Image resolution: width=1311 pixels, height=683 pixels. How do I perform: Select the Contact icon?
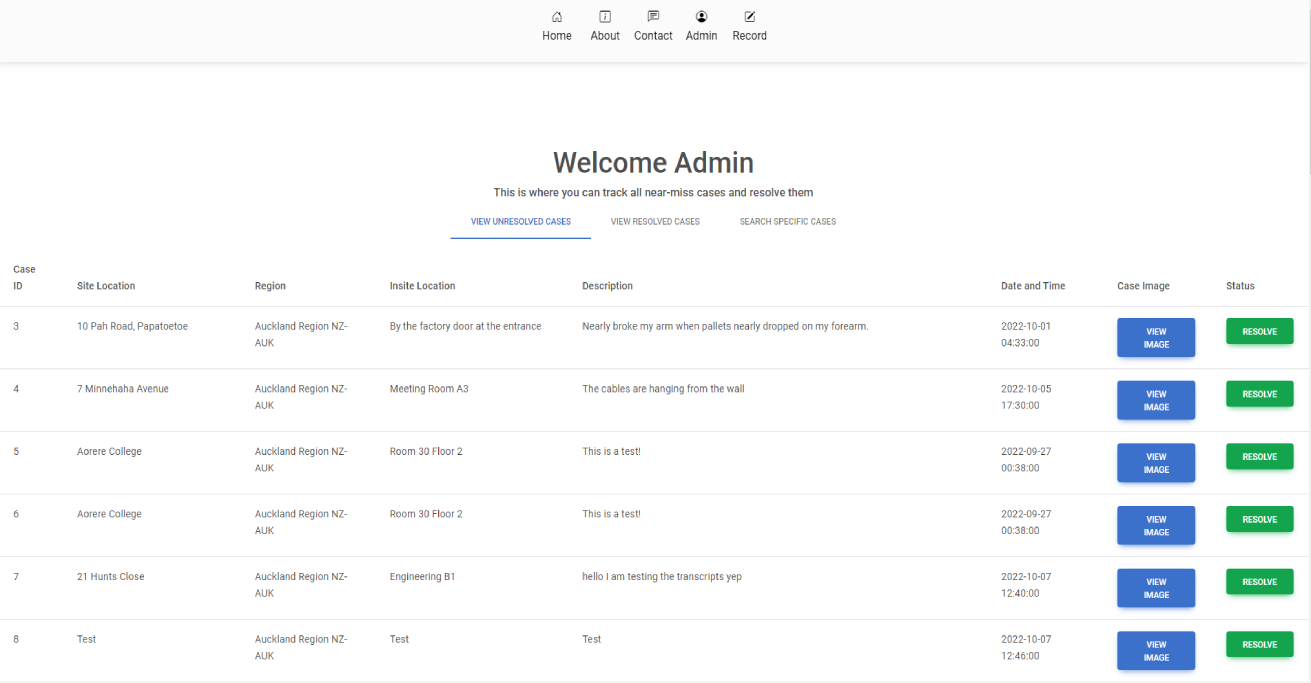tap(652, 24)
